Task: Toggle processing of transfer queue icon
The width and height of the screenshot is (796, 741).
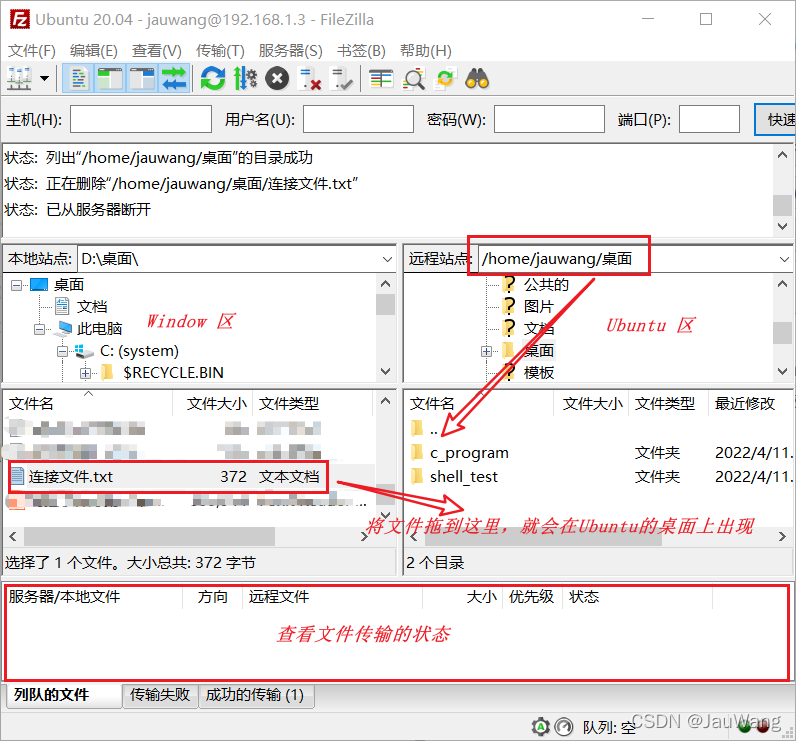Action: [x=245, y=79]
